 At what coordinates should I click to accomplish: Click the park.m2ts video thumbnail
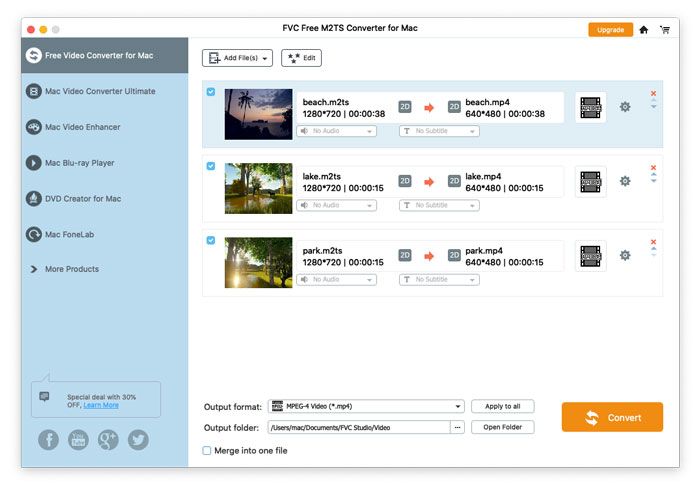pos(258,262)
